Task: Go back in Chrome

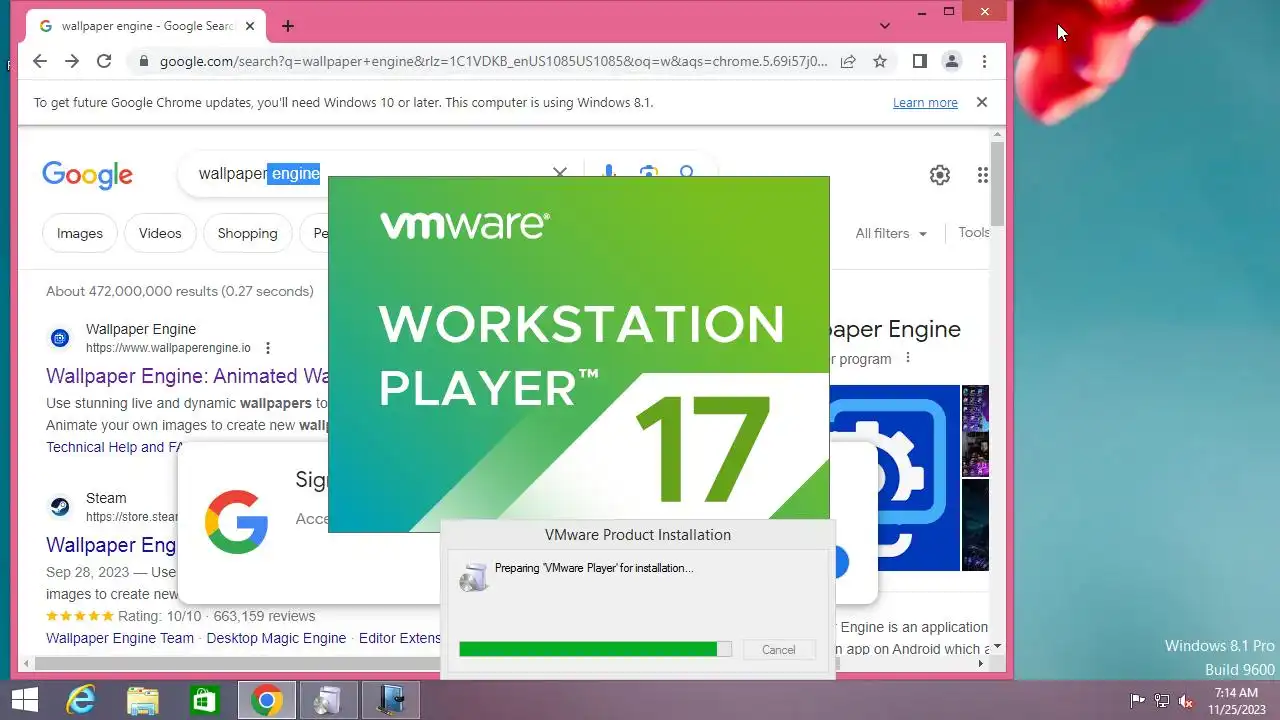Action: tap(39, 61)
